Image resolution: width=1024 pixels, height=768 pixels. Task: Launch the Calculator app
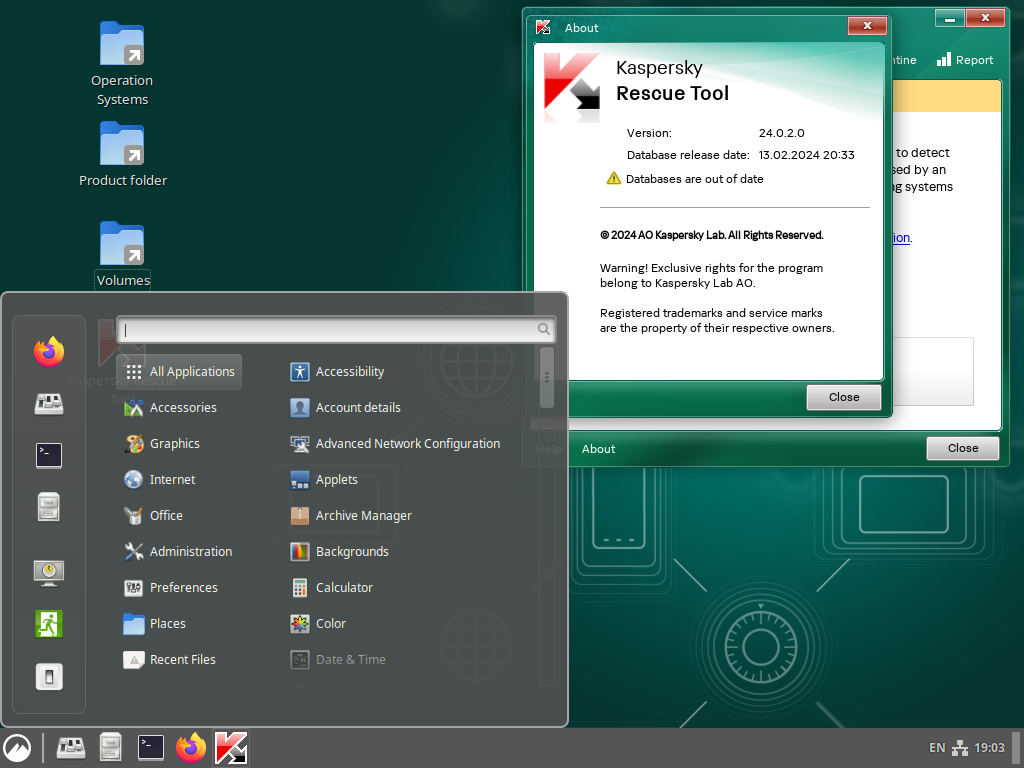click(332, 587)
